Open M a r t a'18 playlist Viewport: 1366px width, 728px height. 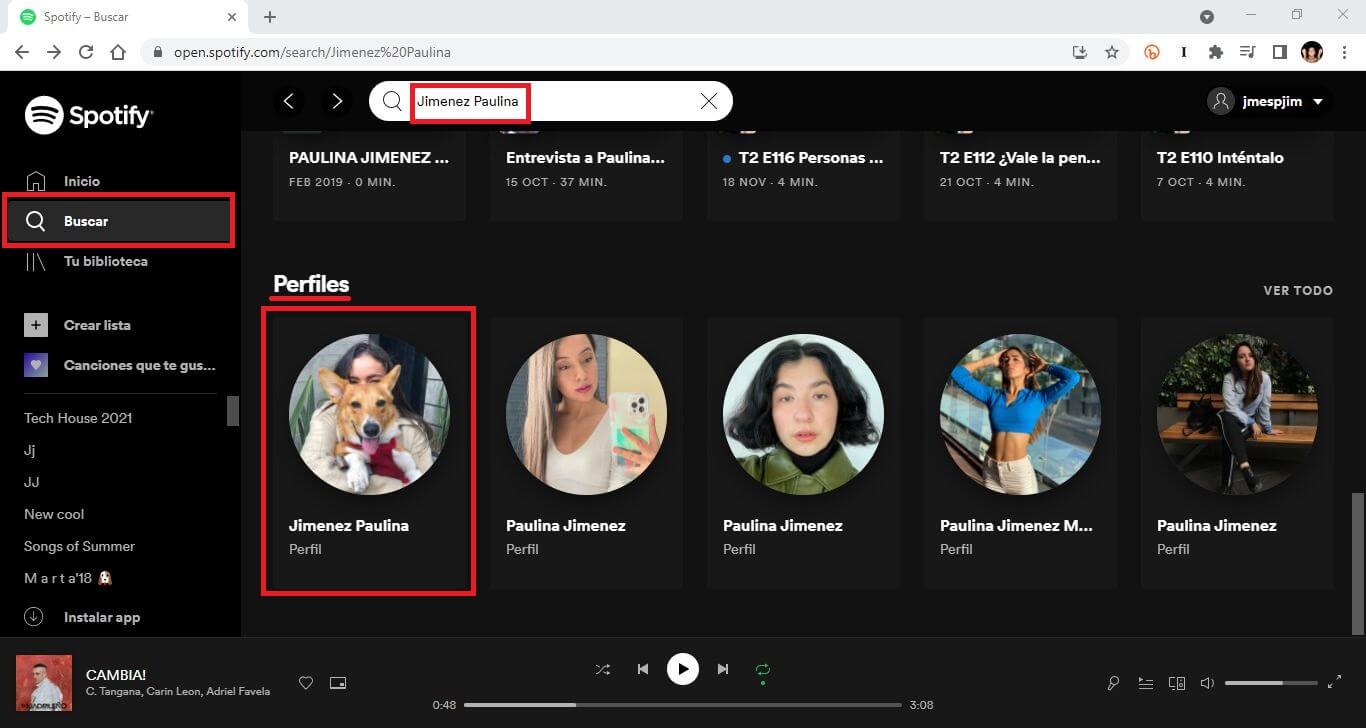tap(69, 578)
